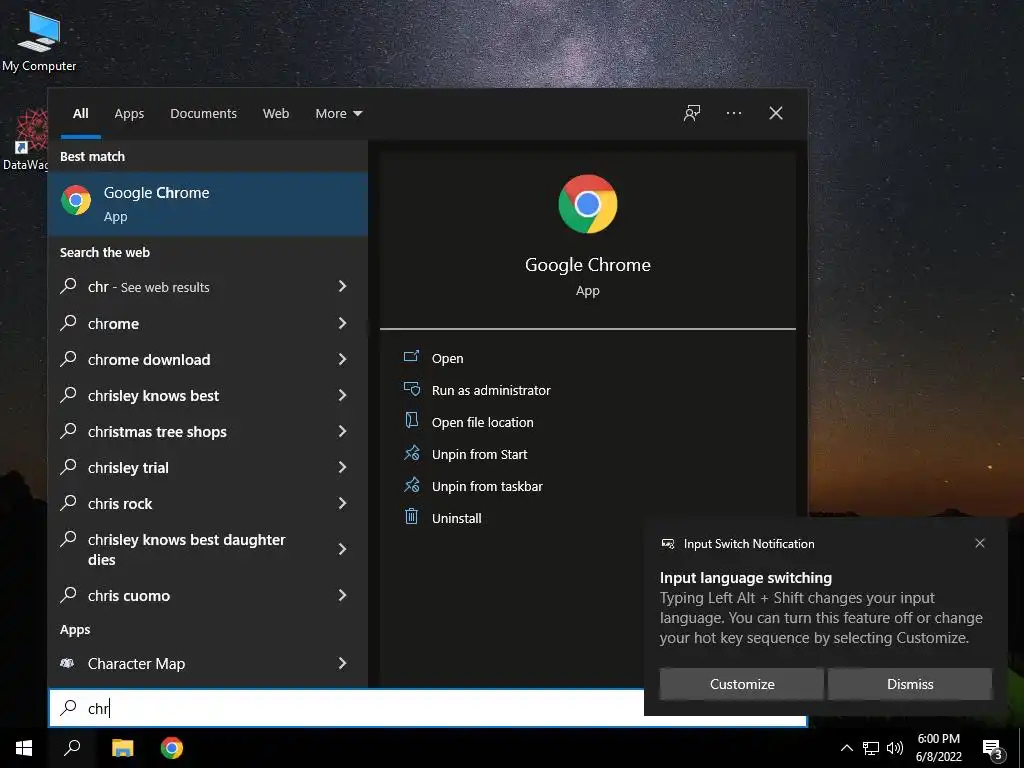Image resolution: width=1024 pixels, height=768 pixels.
Task: Open 'Character Map' app result text
Action: [x=136, y=664]
